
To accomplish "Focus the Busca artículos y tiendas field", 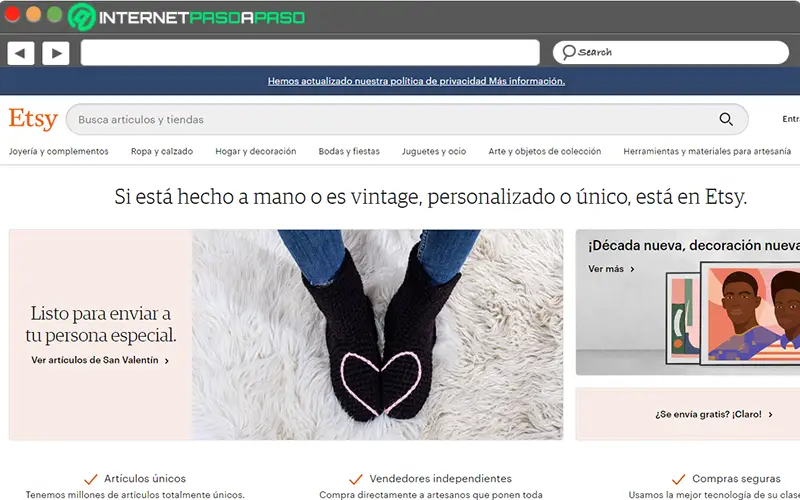I will 407,119.
